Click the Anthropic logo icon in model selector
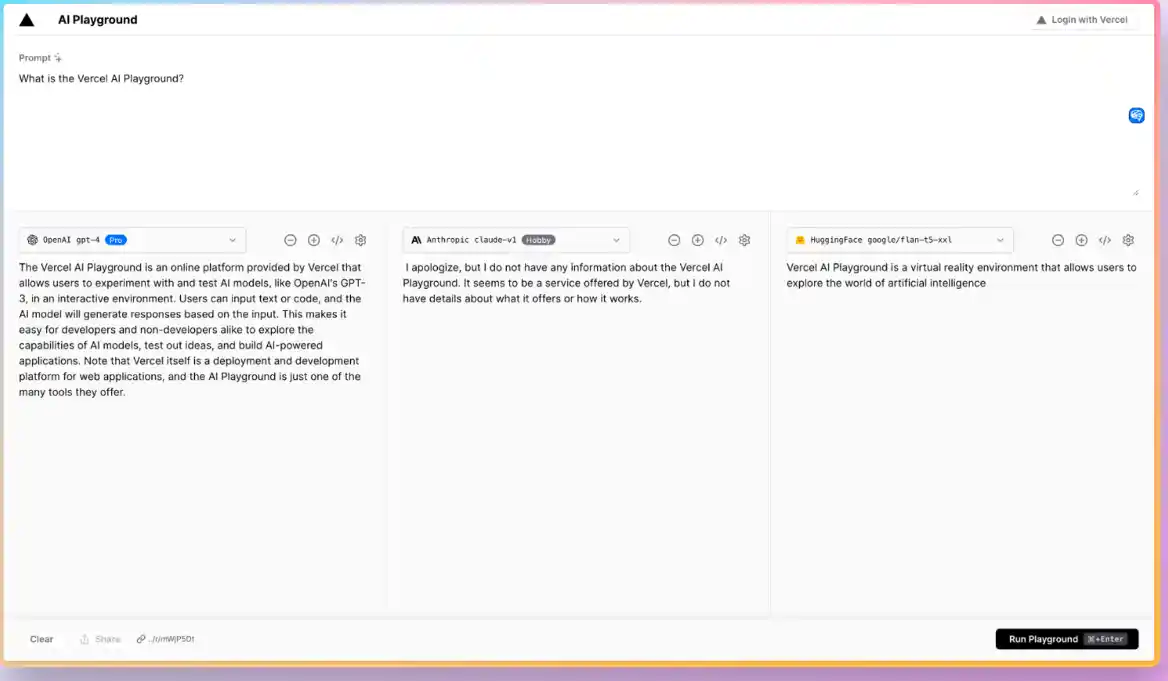Viewport: 1168px width, 681px height. pos(416,240)
